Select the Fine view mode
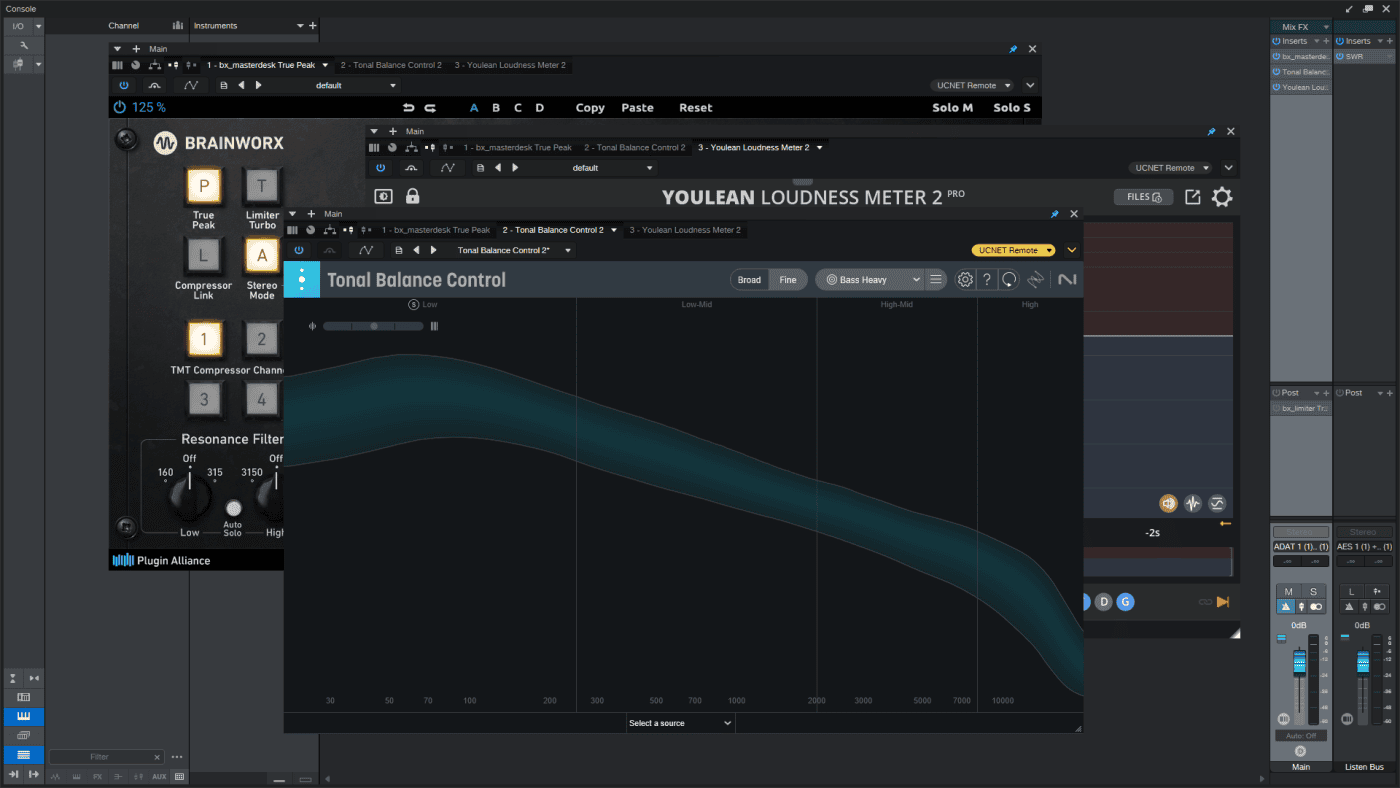Image resolution: width=1400 pixels, height=788 pixels. [788, 280]
